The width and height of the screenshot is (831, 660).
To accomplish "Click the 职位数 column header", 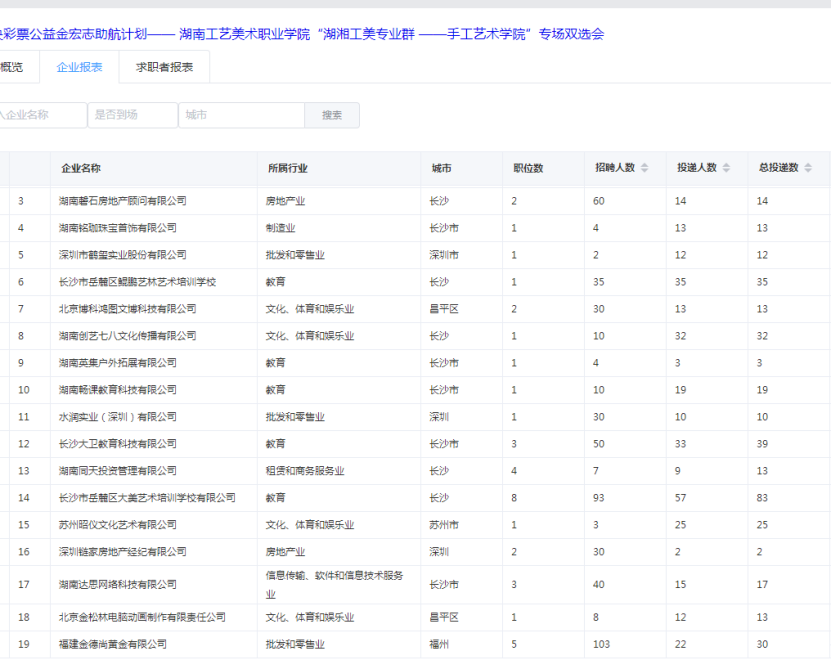I will coord(528,168).
